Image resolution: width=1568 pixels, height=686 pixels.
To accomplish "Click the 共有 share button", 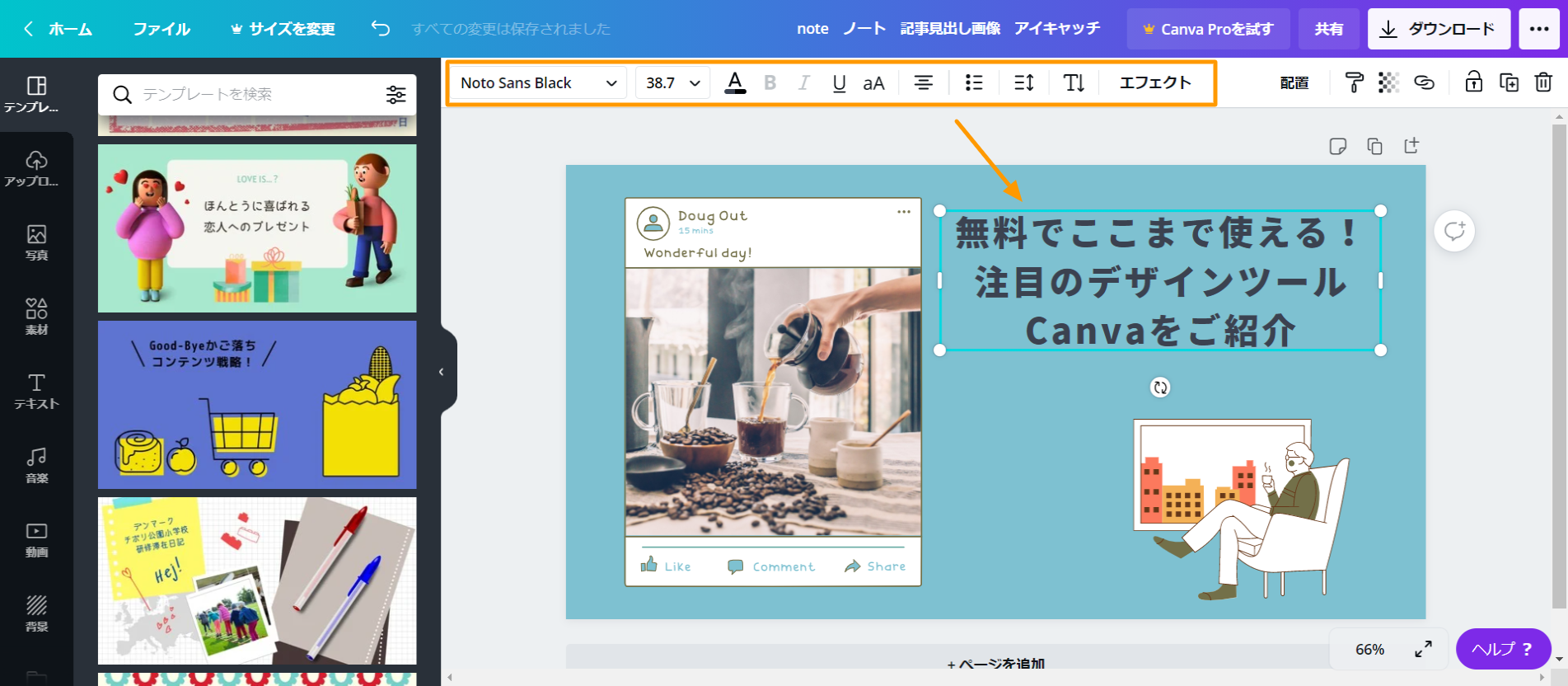I will [x=1328, y=29].
